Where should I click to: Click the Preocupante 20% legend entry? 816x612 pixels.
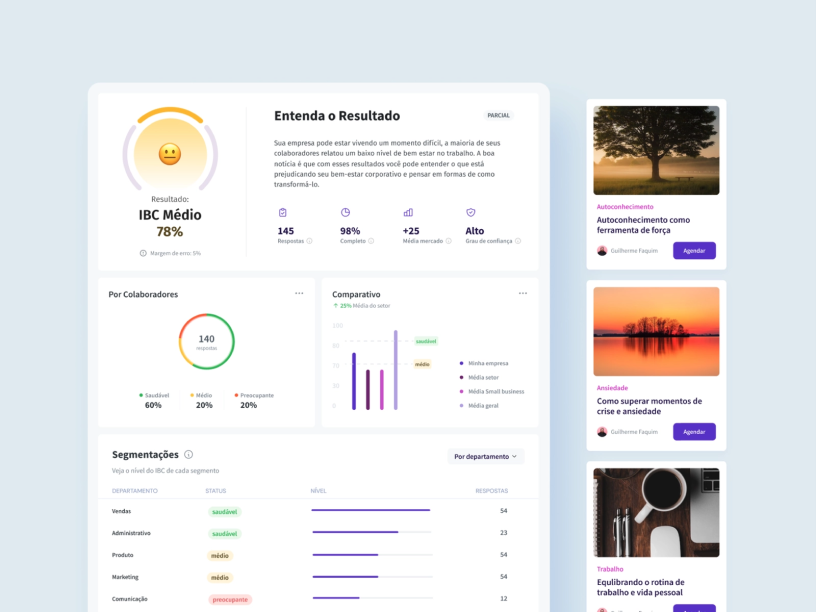coord(253,400)
